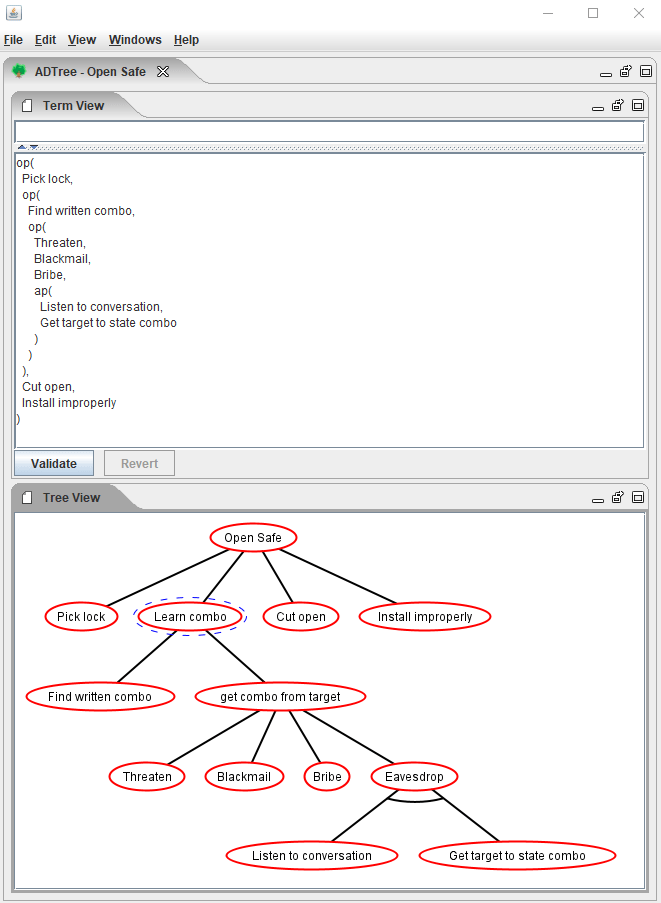
Task: Click 'Get target to state combo' term line
Action: coord(108,323)
